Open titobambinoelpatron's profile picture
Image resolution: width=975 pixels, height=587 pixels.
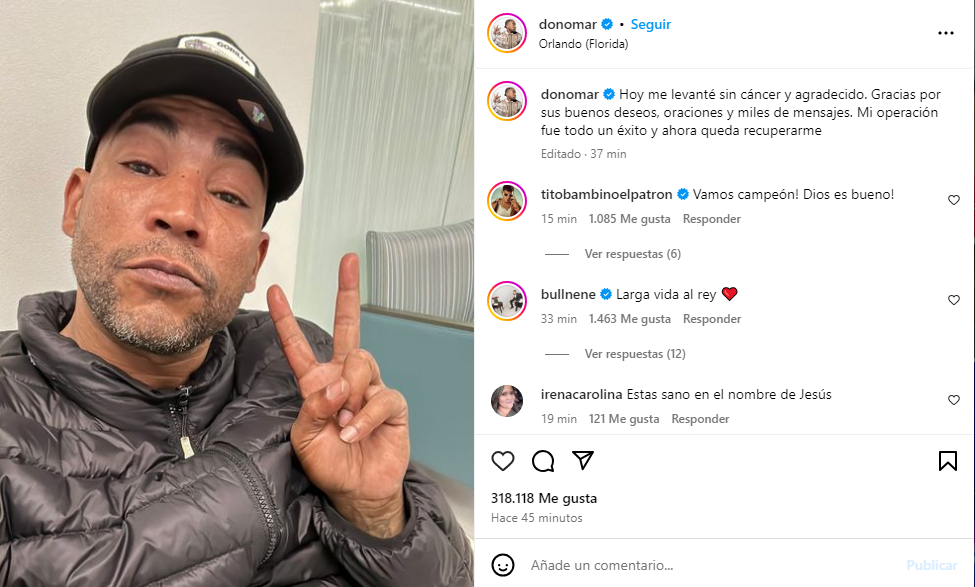(507, 201)
